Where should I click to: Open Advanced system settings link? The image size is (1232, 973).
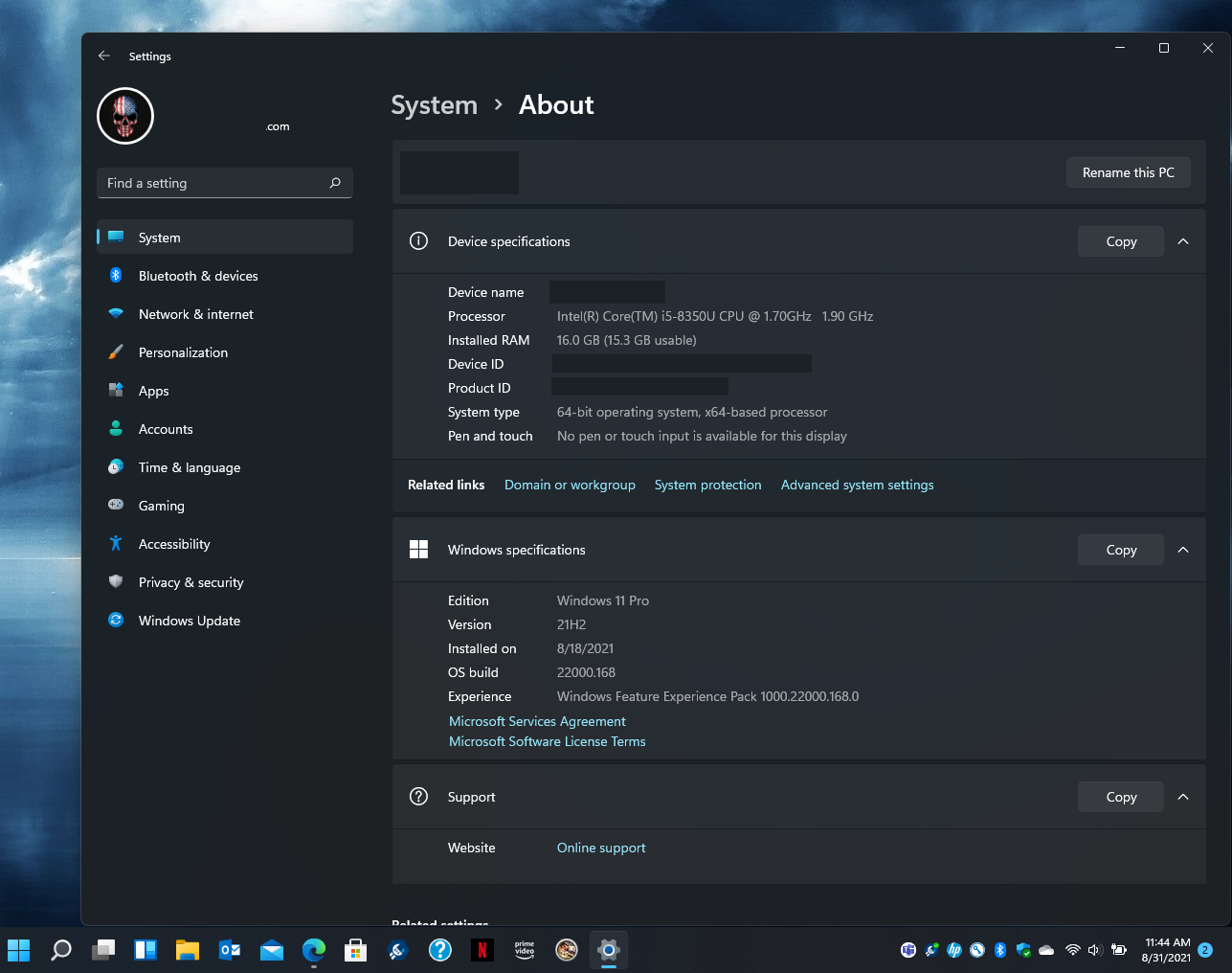coord(857,485)
